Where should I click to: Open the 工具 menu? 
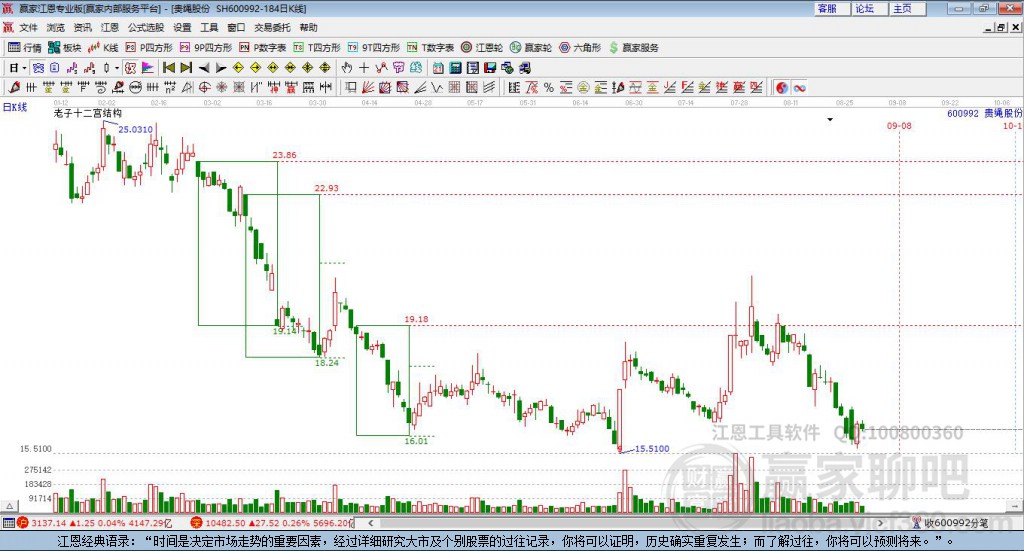click(x=209, y=27)
